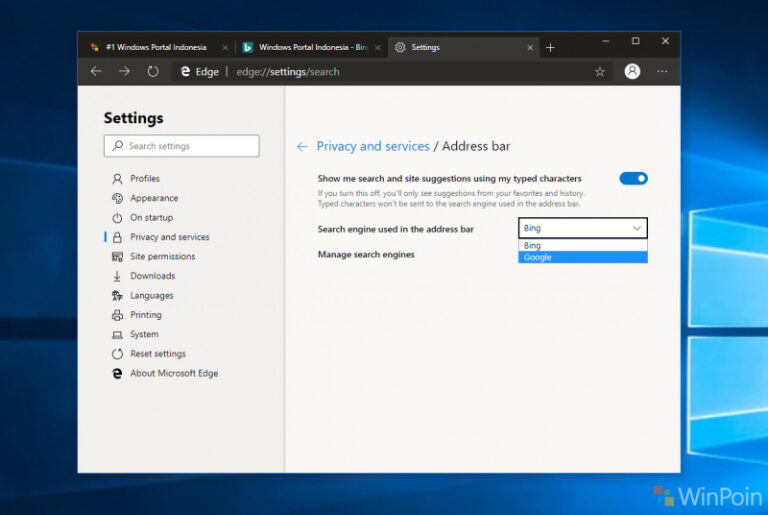Select Google from the search engine list
The width and height of the screenshot is (768, 515).
click(583, 257)
